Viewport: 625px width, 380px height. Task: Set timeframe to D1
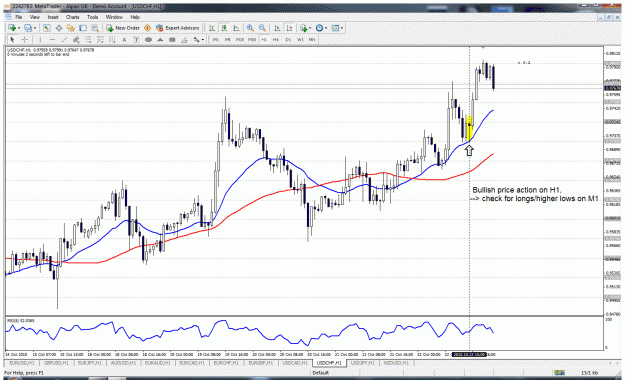[x=288, y=39]
